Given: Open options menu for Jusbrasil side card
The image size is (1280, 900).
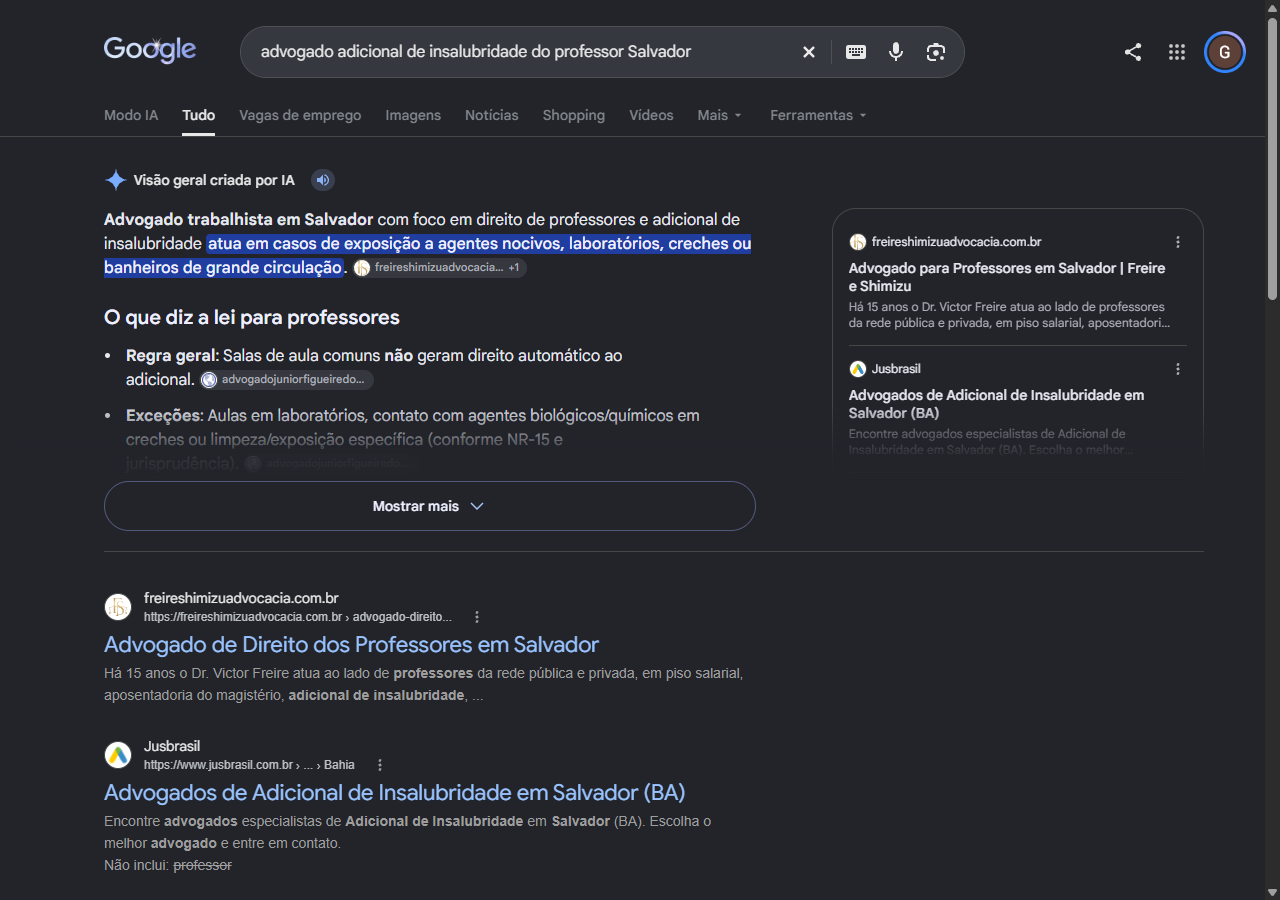Looking at the screenshot, I should (1178, 369).
